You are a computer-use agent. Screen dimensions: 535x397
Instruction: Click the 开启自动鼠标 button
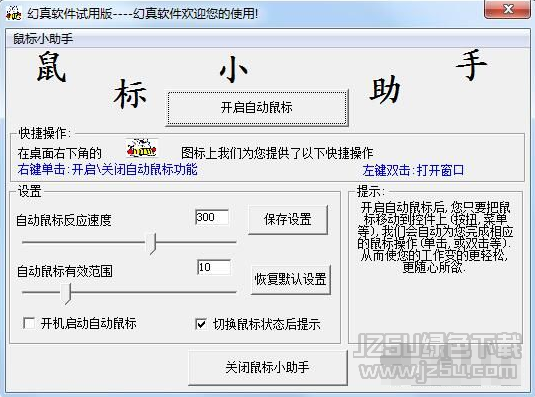[x=257, y=108]
